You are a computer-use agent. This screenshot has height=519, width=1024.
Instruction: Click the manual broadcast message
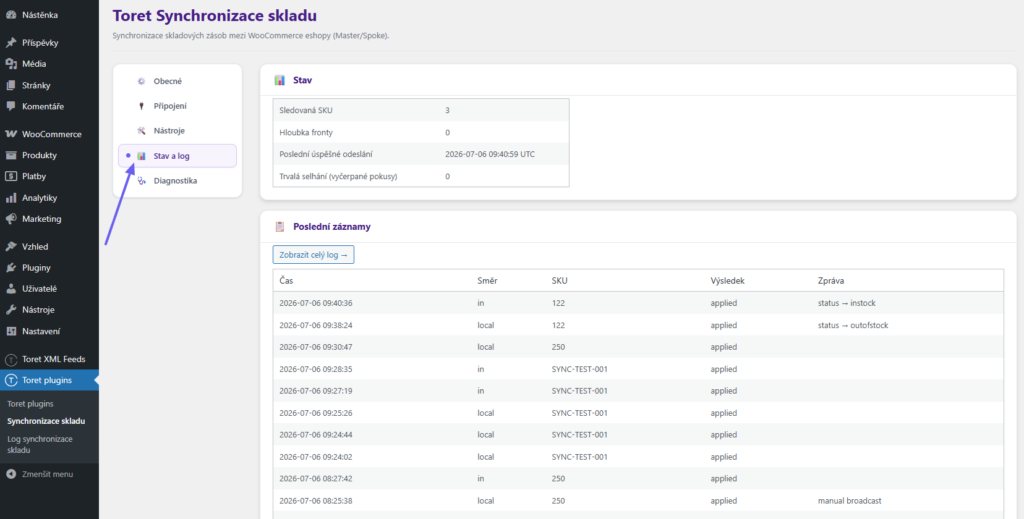pos(850,501)
